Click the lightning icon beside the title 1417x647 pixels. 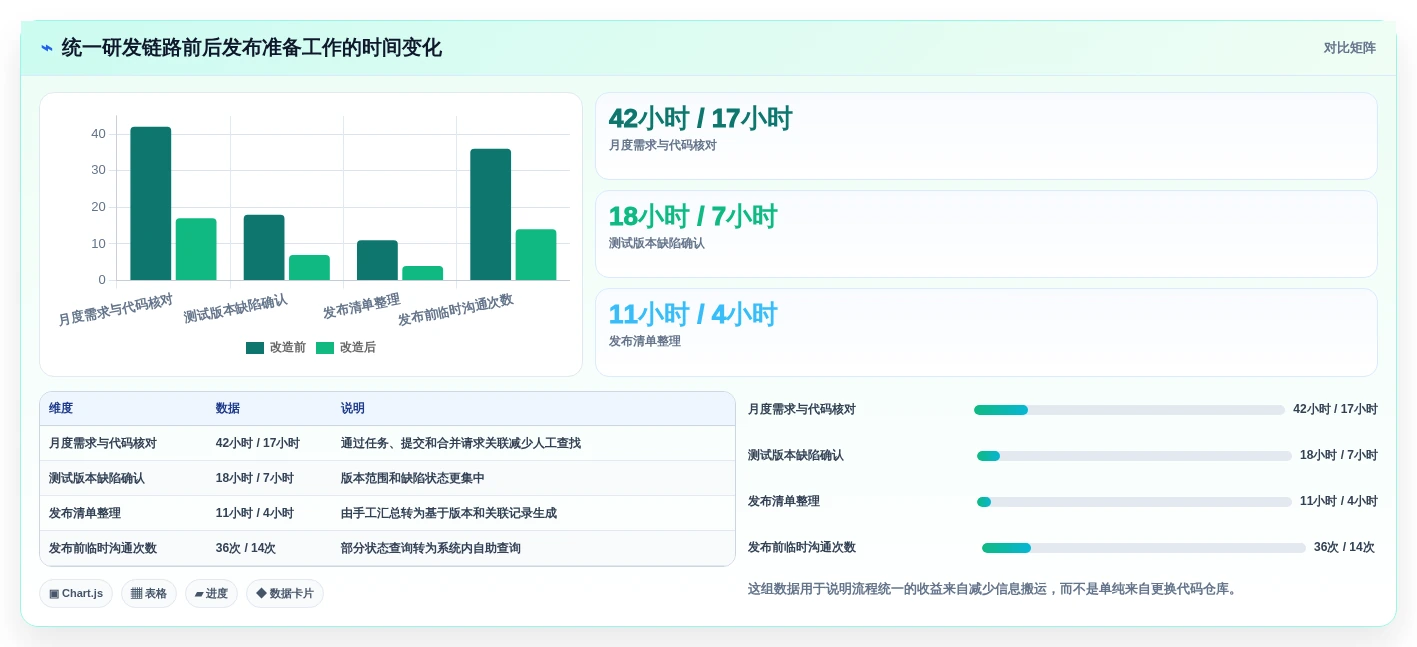click(x=47, y=48)
